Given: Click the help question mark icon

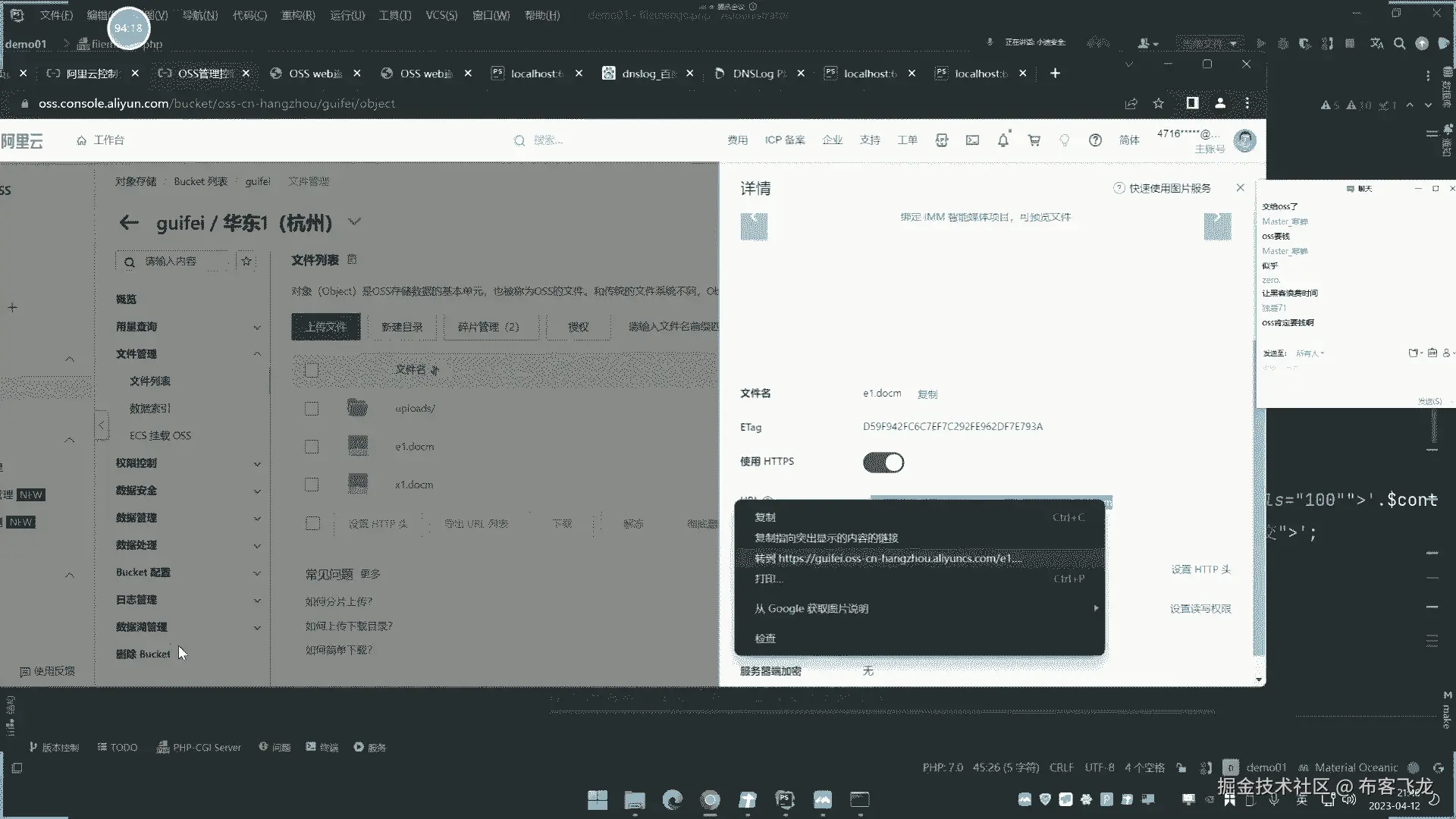Looking at the screenshot, I should pyautogui.click(x=1095, y=140).
